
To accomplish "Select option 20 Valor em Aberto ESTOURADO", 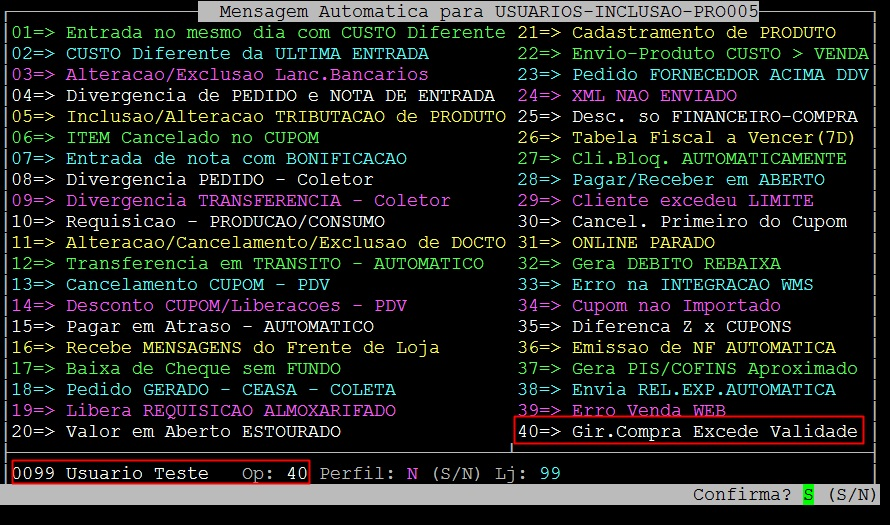I will [176, 432].
